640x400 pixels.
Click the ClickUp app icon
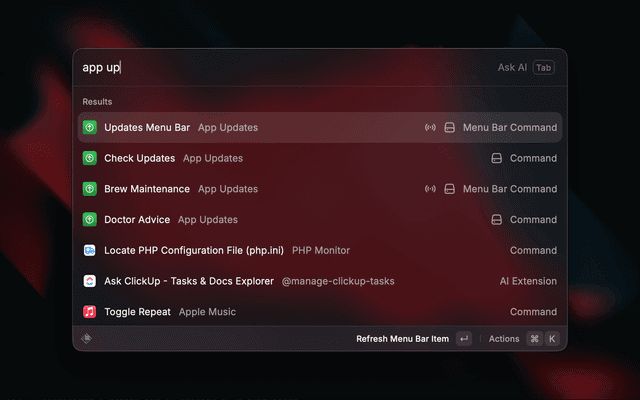coord(89,281)
